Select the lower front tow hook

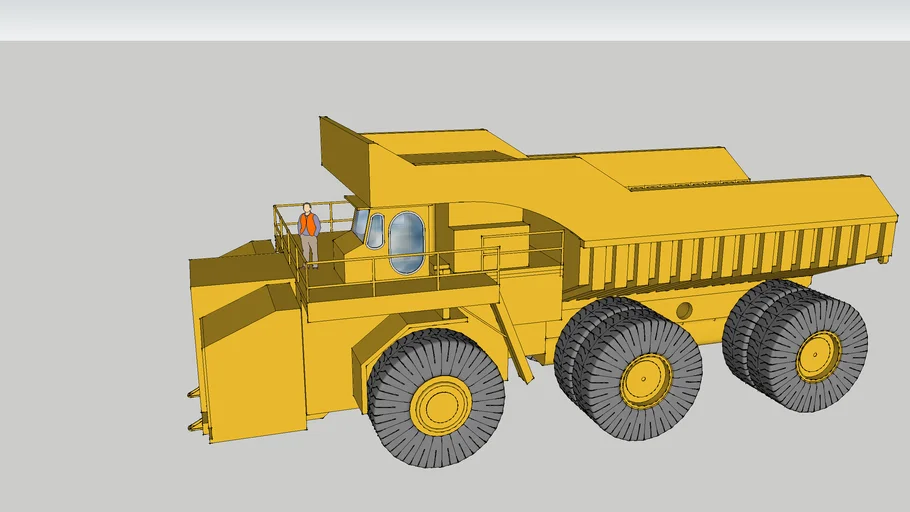196,426
